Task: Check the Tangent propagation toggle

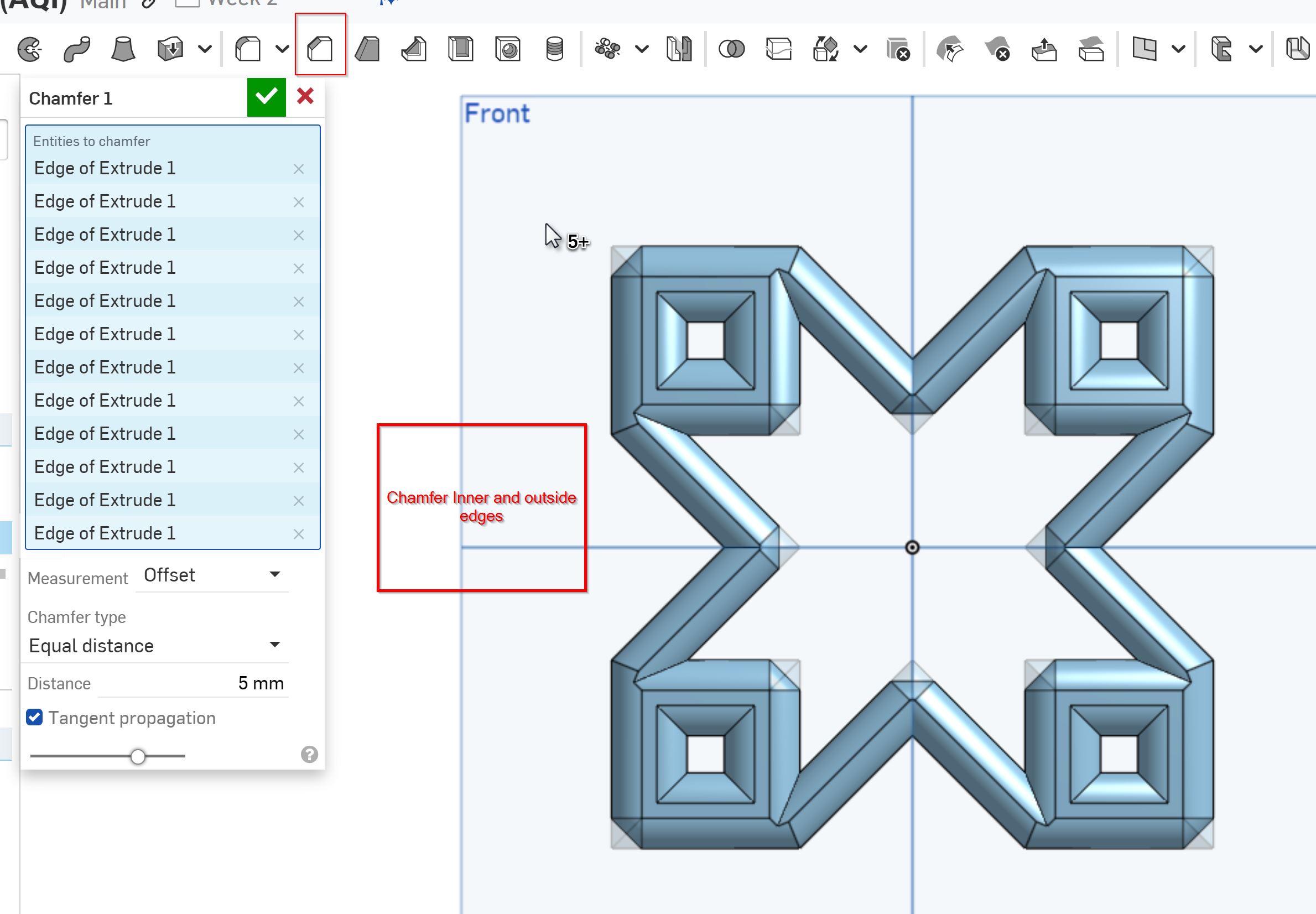Action: (x=36, y=718)
